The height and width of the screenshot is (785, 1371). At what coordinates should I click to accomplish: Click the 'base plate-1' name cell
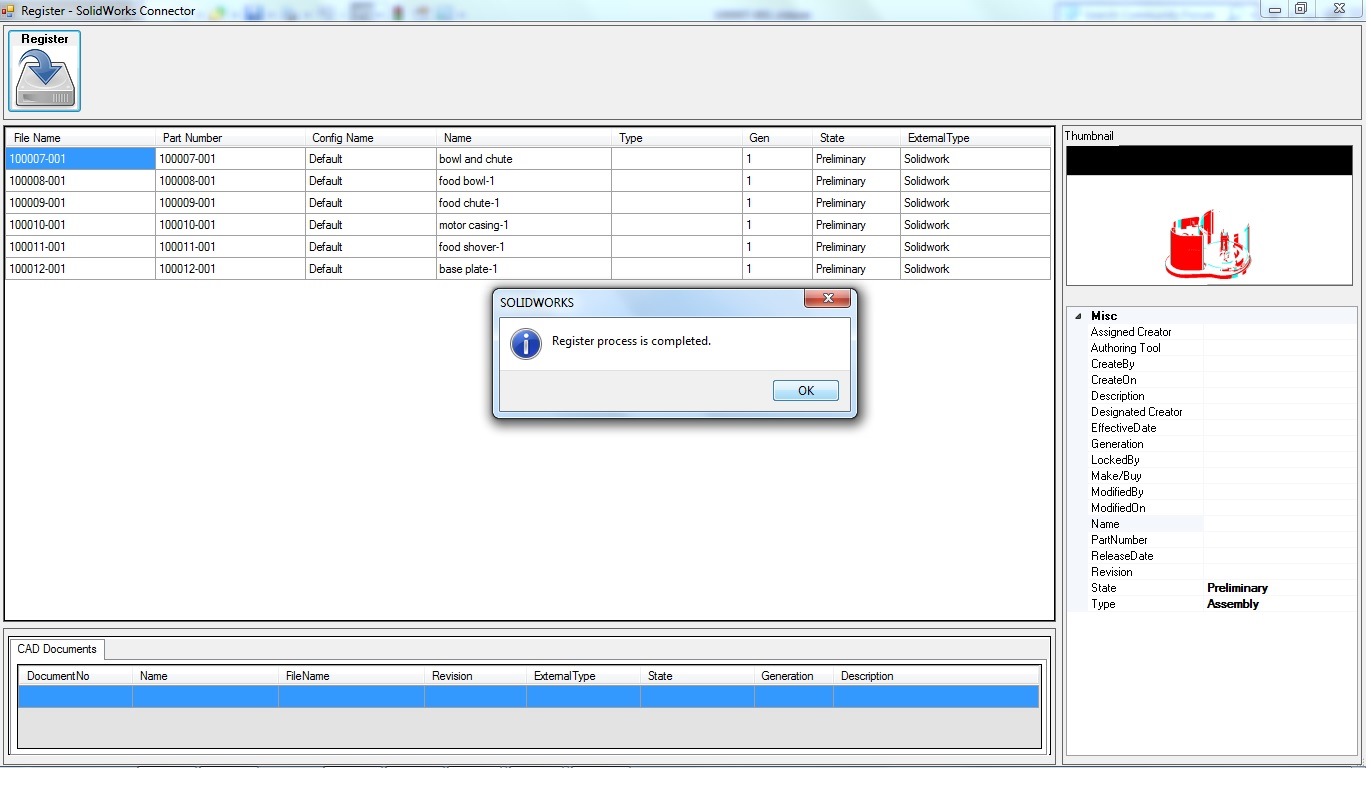click(x=524, y=269)
